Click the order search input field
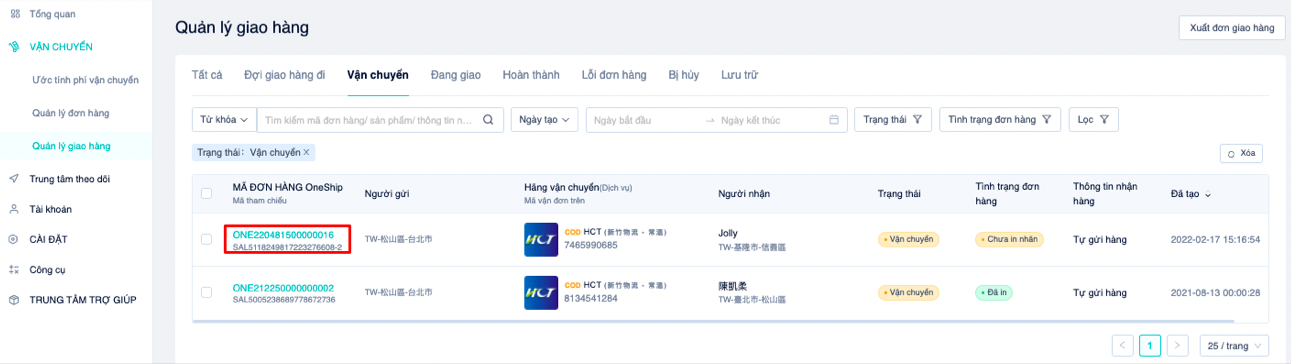Viewport: 1291px width, 364px height. pos(370,120)
